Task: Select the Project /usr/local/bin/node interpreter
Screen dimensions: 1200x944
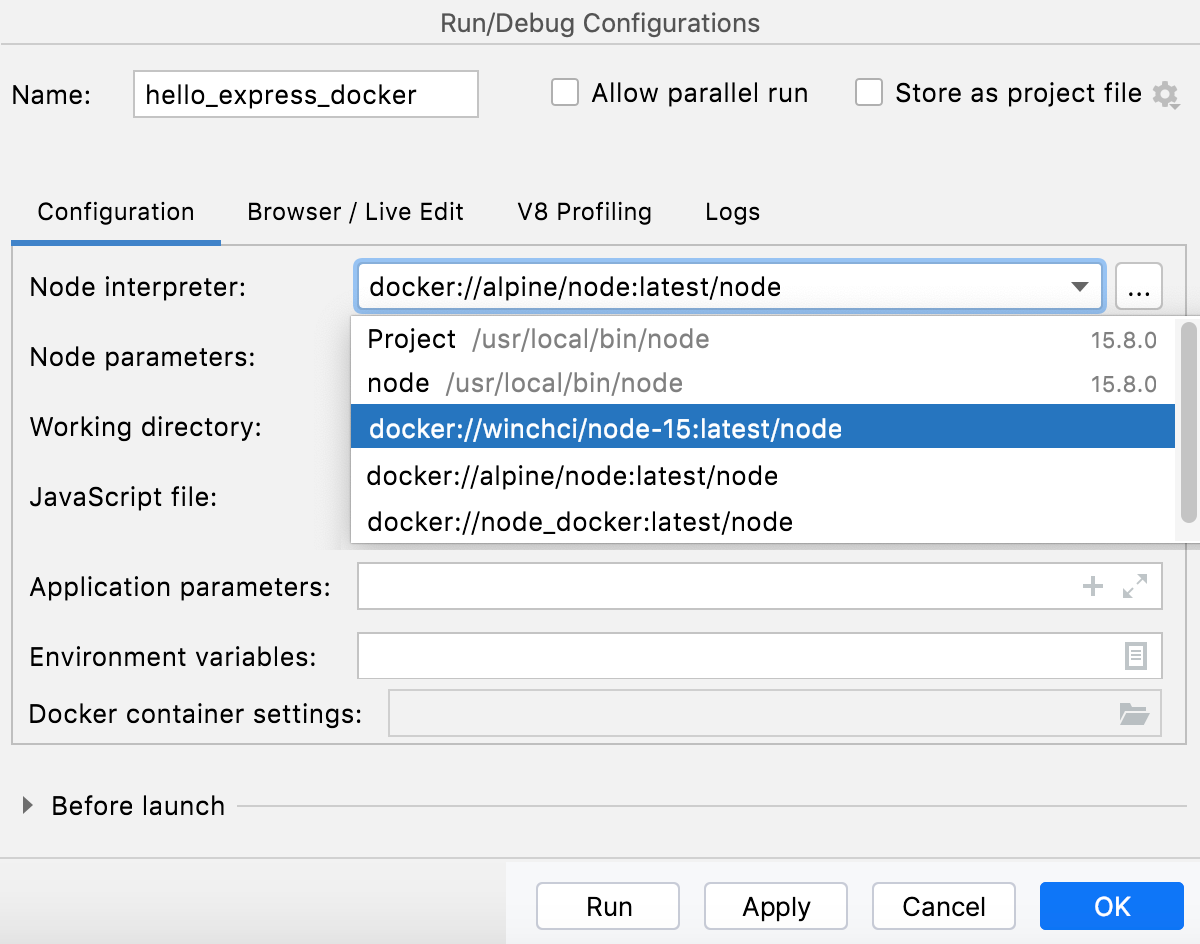Action: [540, 339]
